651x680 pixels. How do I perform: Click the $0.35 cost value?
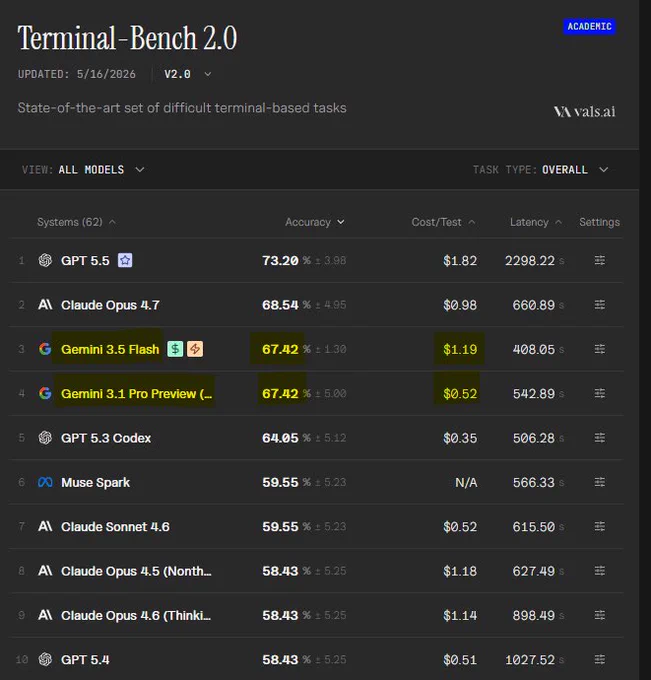(460, 438)
